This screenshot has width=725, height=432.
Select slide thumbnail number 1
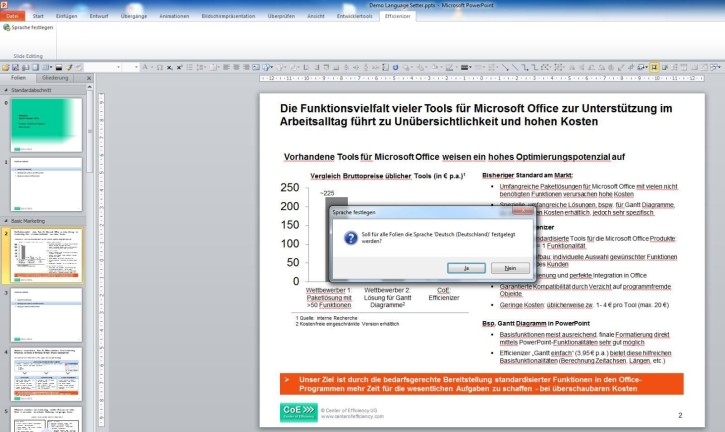tap(46, 184)
